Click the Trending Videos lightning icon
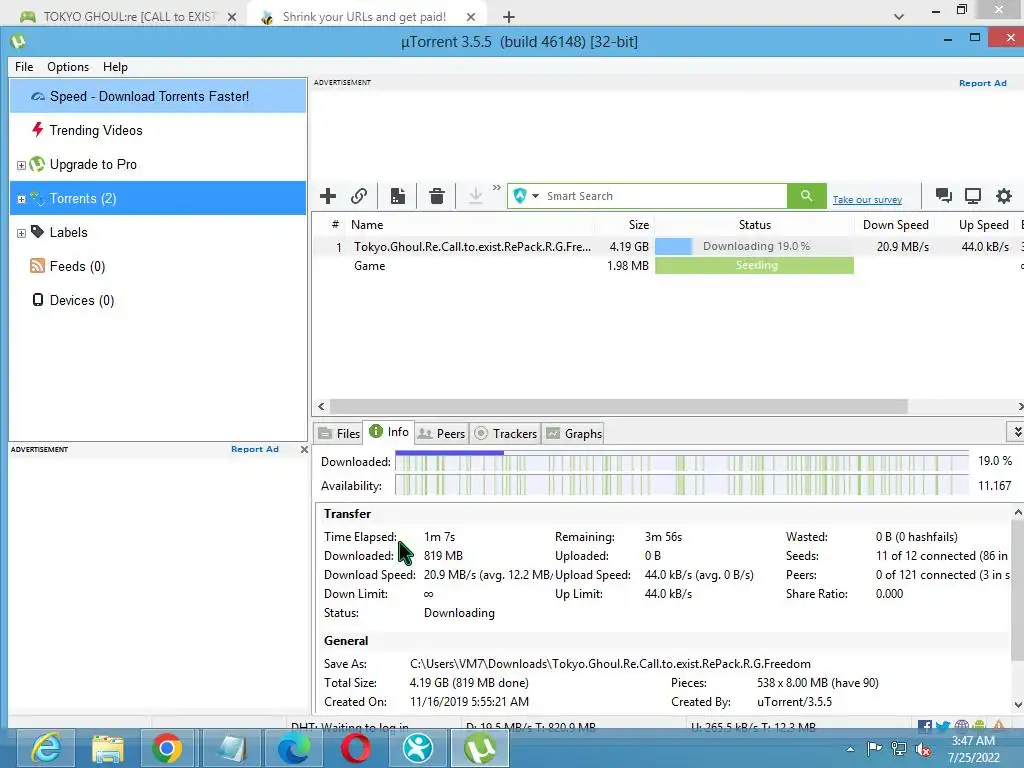1024x768 pixels. (x=38, y=129)
